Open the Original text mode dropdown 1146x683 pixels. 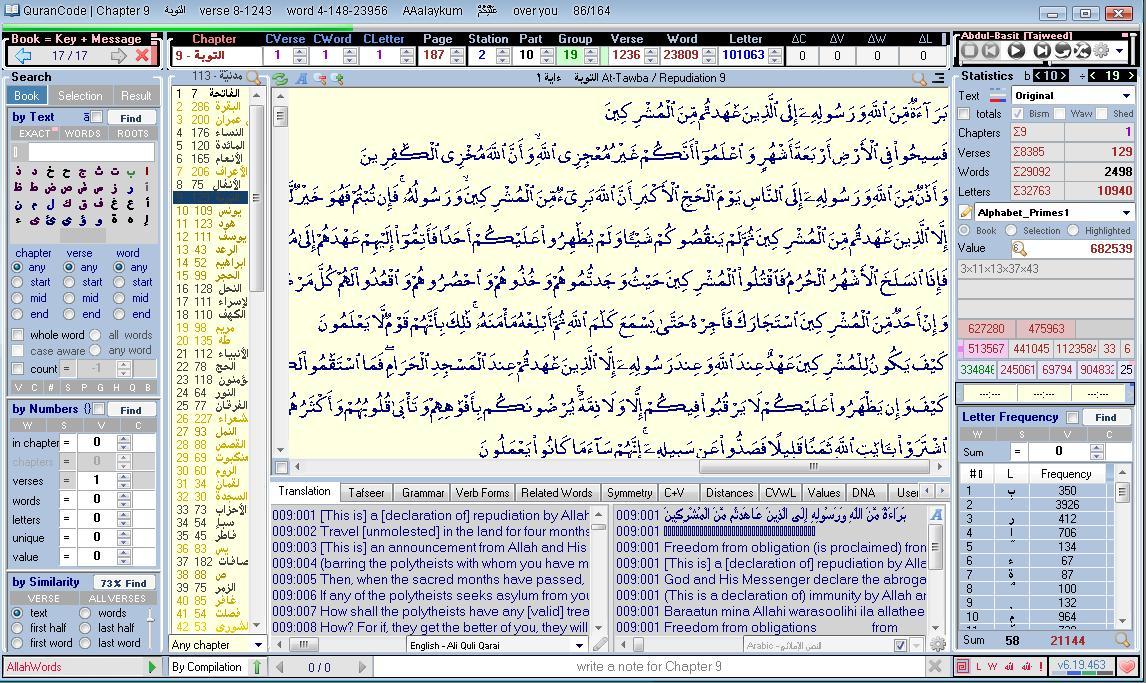click(x=1125, y=96)
